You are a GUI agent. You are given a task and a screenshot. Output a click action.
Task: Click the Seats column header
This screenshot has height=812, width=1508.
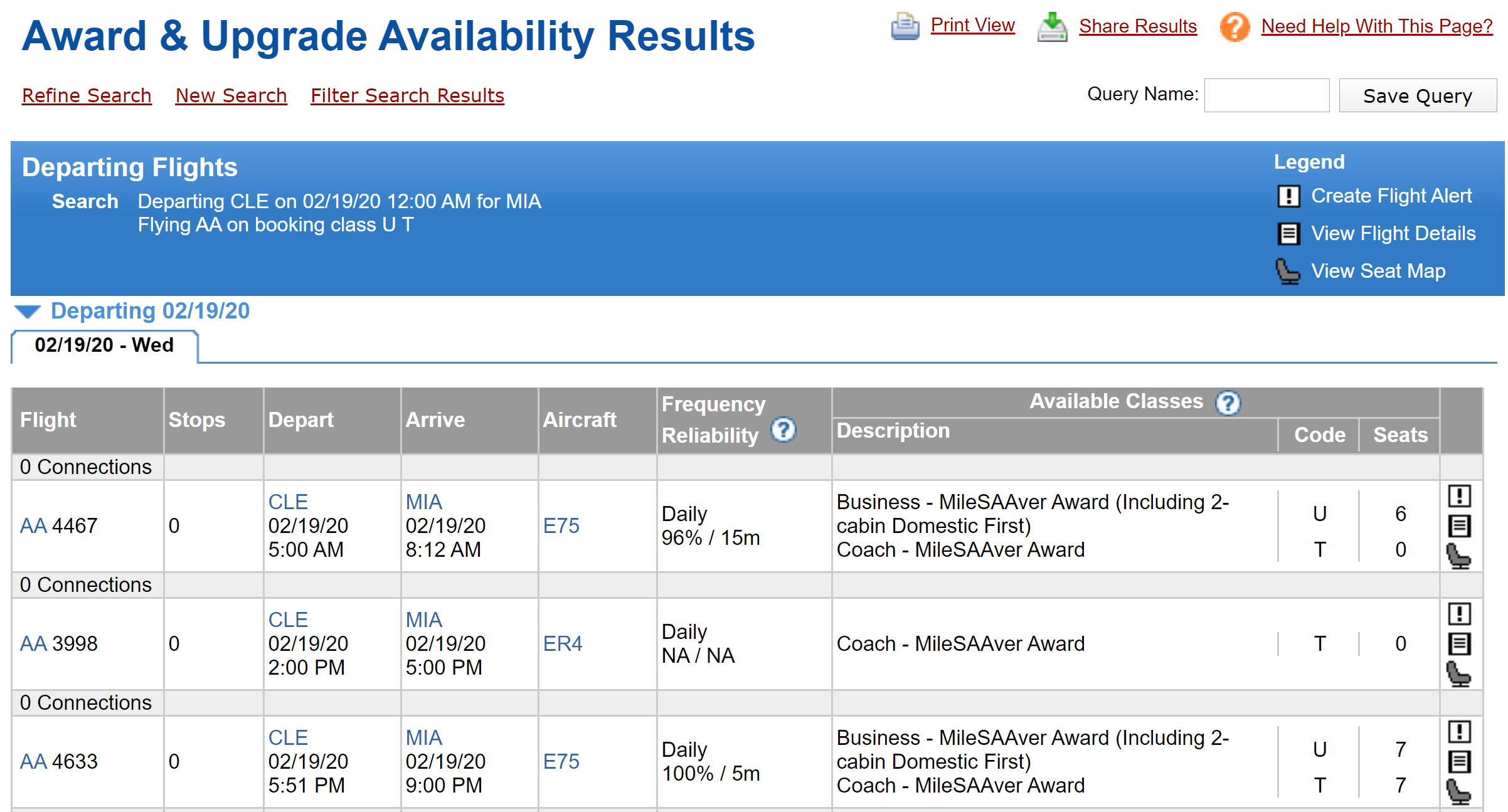point(1400,435)
